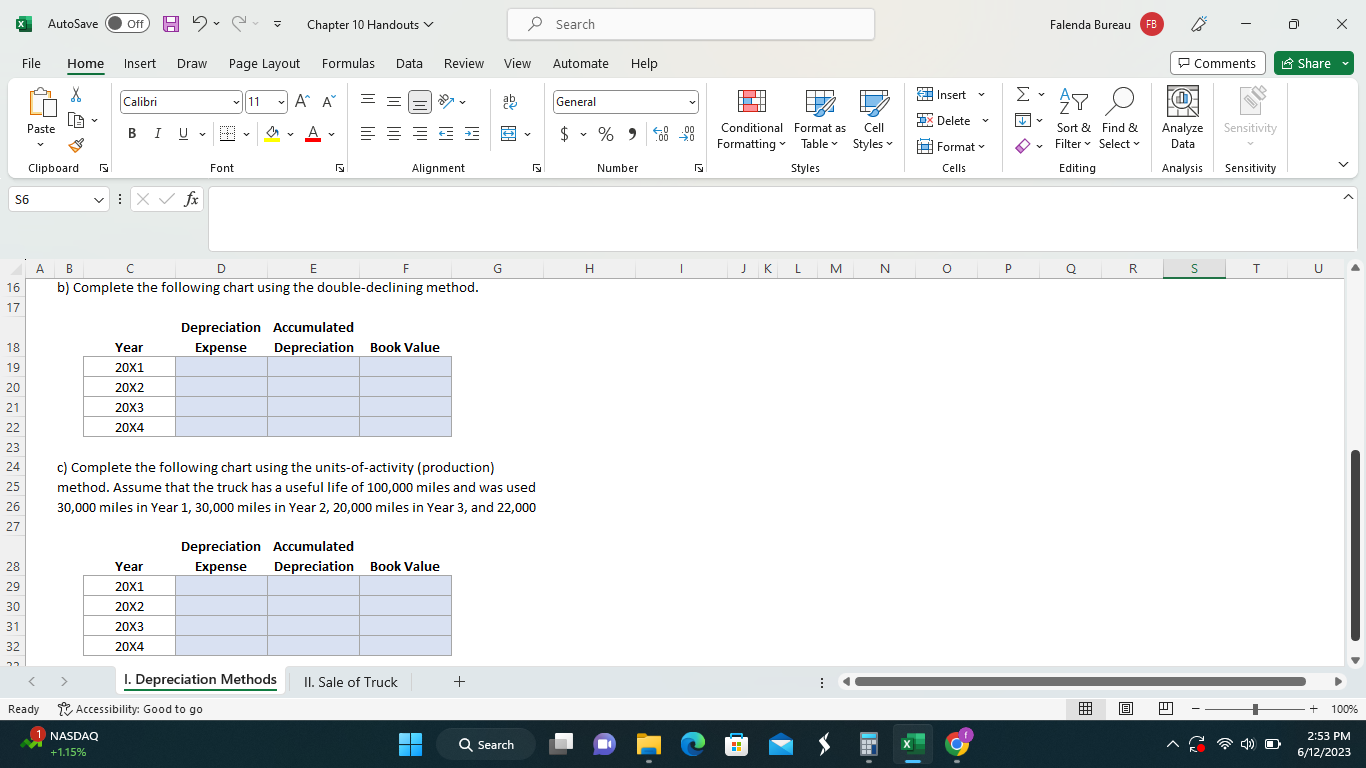The height and width of the screenshot is (768, 1366).
Task: Click the Analyze Data icon
Action: 1182,115
